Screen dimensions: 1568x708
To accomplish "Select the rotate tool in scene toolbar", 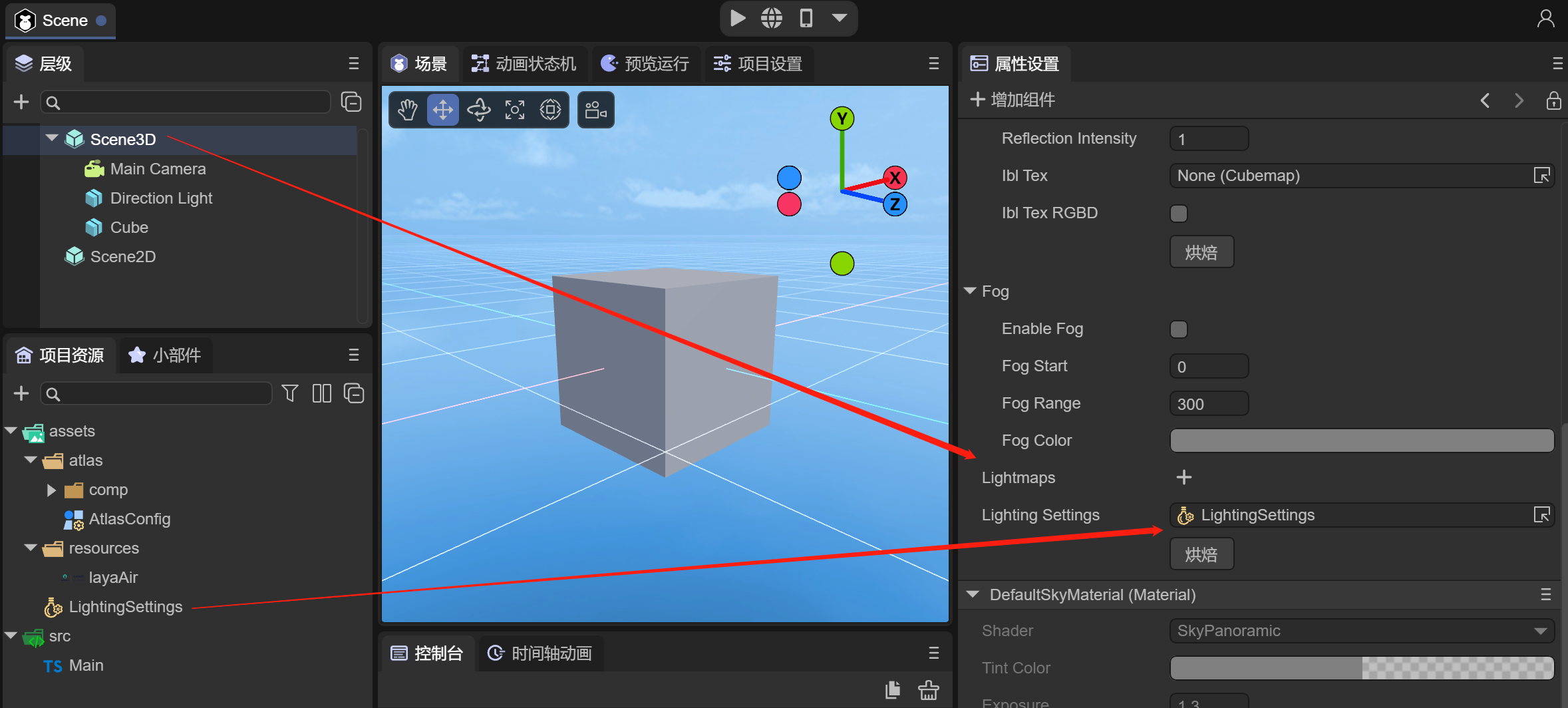I will tap(479, 110).
